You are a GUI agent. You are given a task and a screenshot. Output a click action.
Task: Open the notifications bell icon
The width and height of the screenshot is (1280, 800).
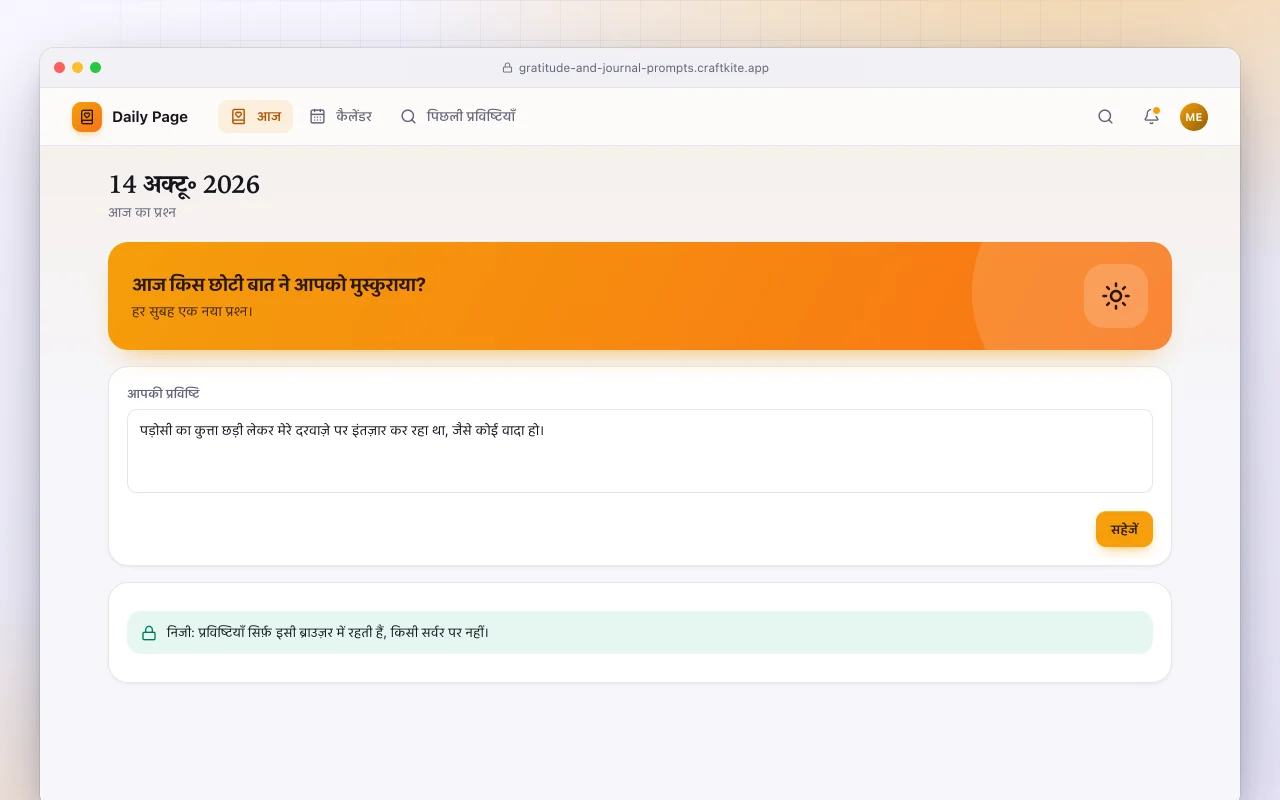pyautogui.click(x=1151, y=117)
